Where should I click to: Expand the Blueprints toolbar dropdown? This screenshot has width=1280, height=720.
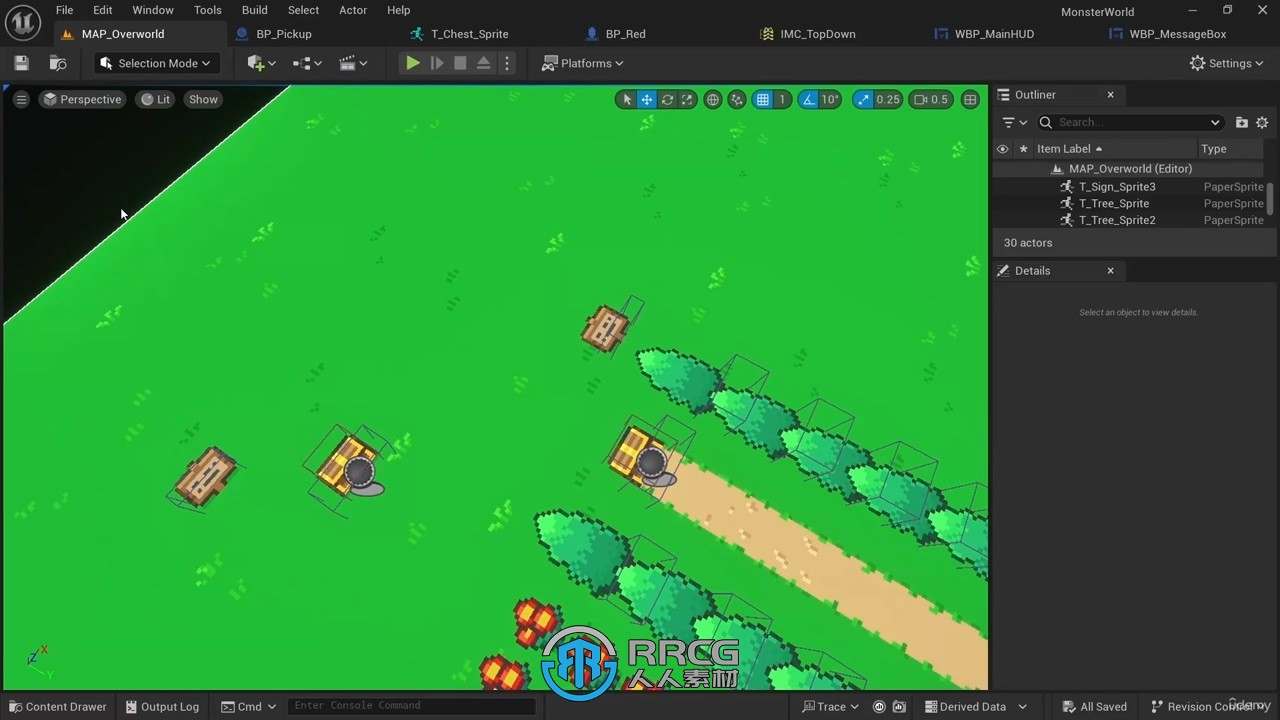(x=307, y=63)
